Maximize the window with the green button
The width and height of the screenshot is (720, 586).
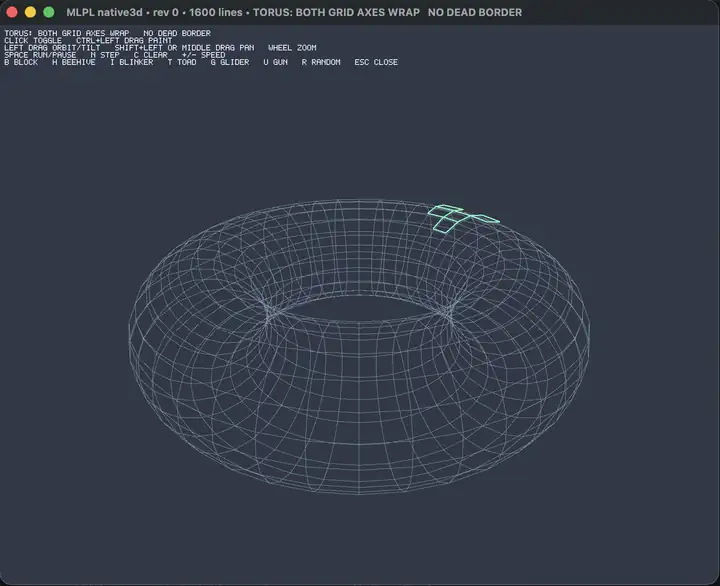point(49,12)
